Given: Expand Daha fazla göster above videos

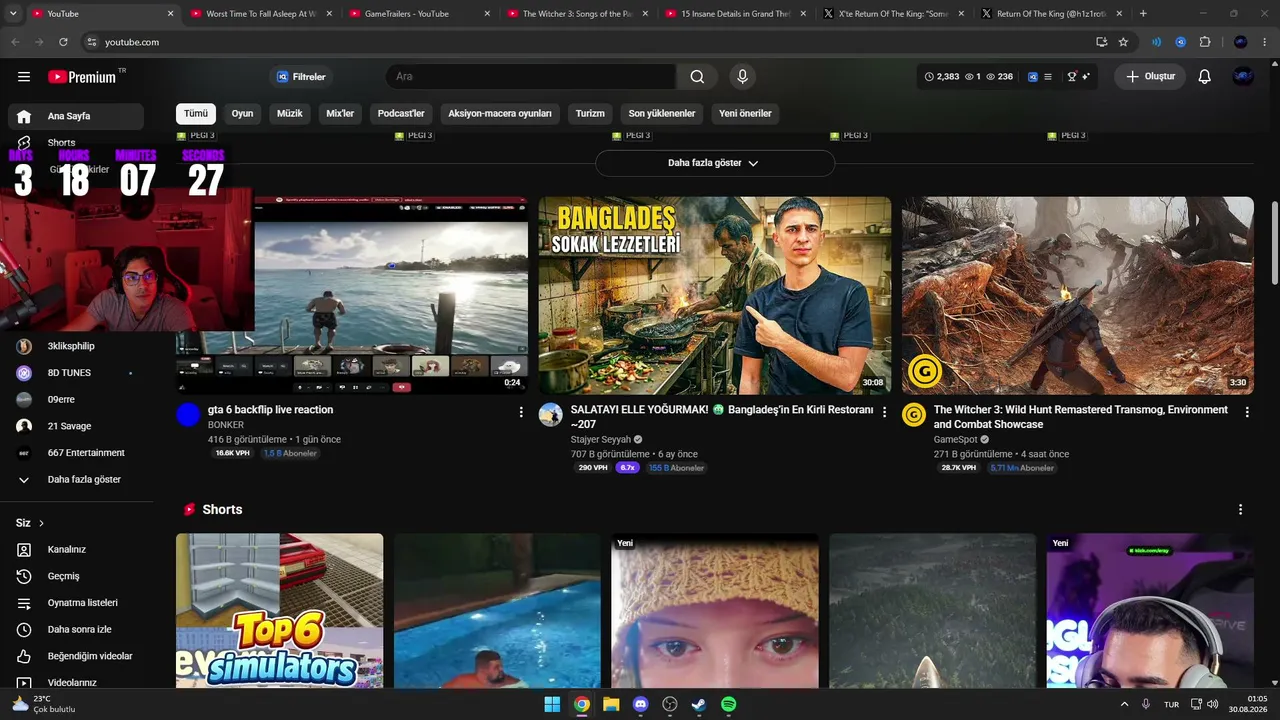Looking at the screenshot, I should click(714, 163).
